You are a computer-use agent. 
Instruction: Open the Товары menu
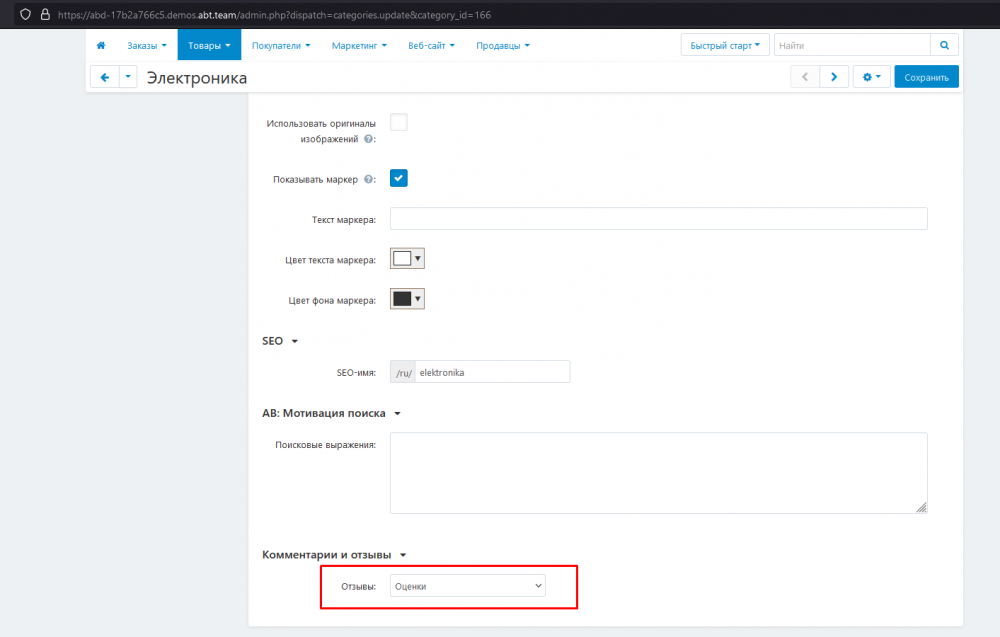tap(209, 45)
